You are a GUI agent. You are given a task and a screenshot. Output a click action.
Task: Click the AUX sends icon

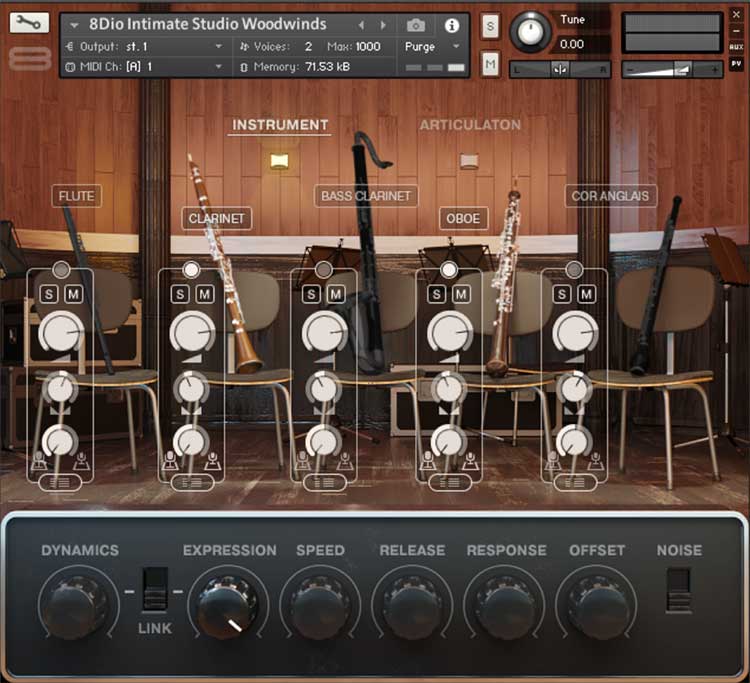click(x=736, y=47)
